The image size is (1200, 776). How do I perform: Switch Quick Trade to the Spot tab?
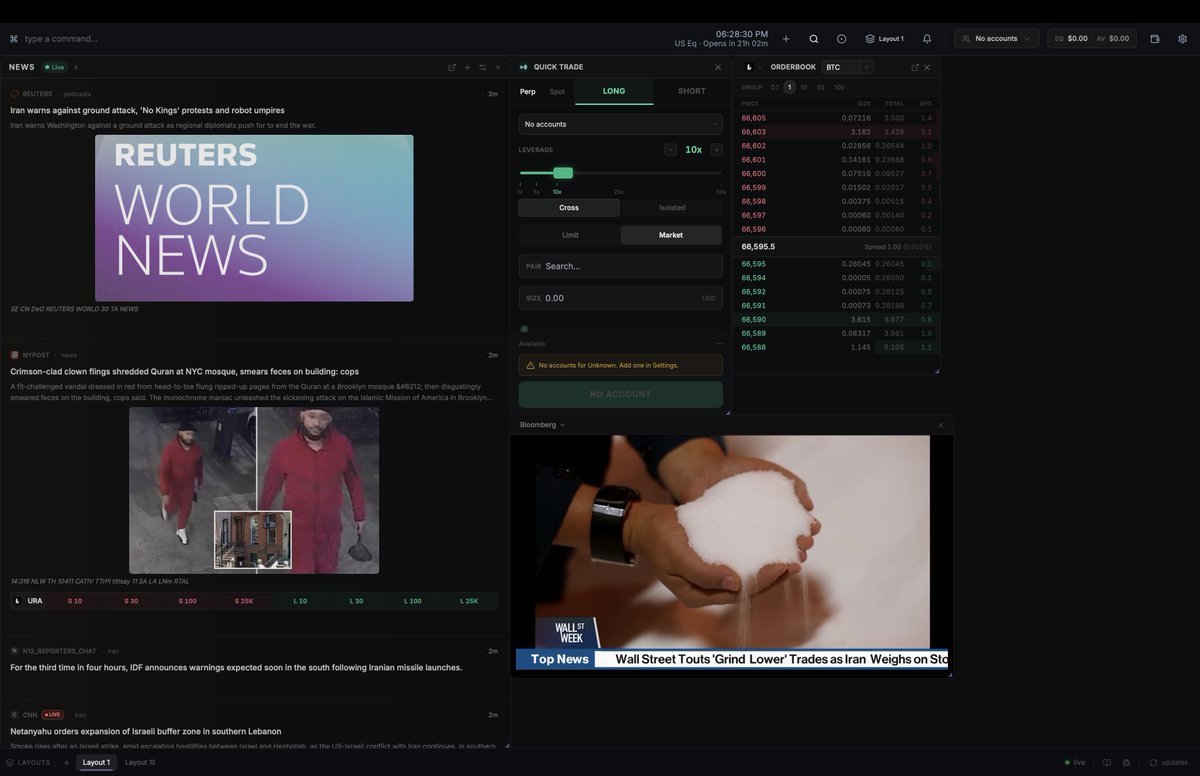(x=556, y=91)
